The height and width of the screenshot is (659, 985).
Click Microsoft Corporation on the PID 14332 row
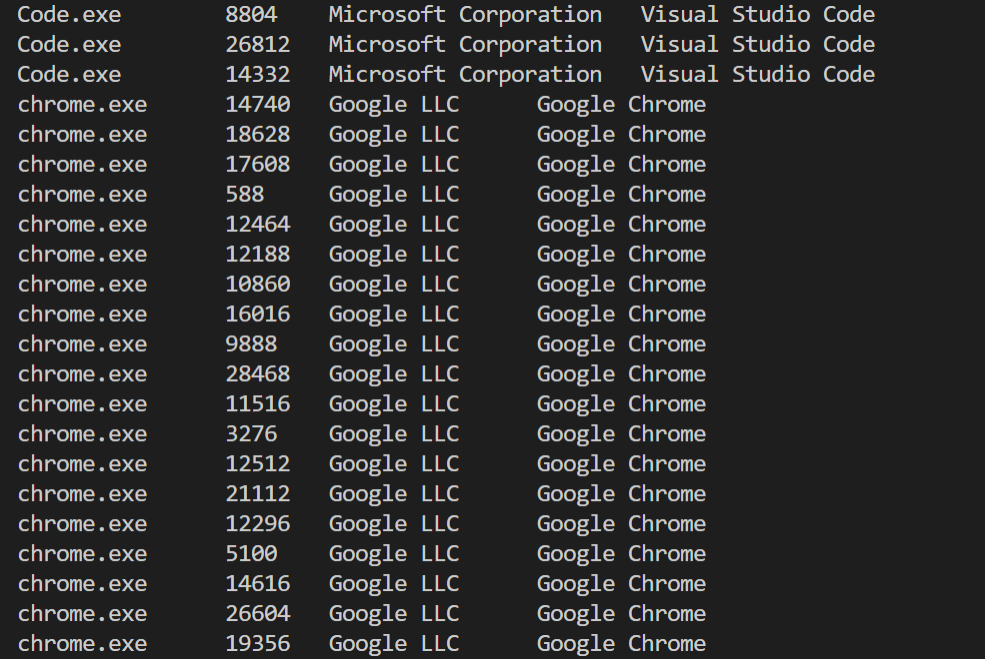click(x=465, y=75)
